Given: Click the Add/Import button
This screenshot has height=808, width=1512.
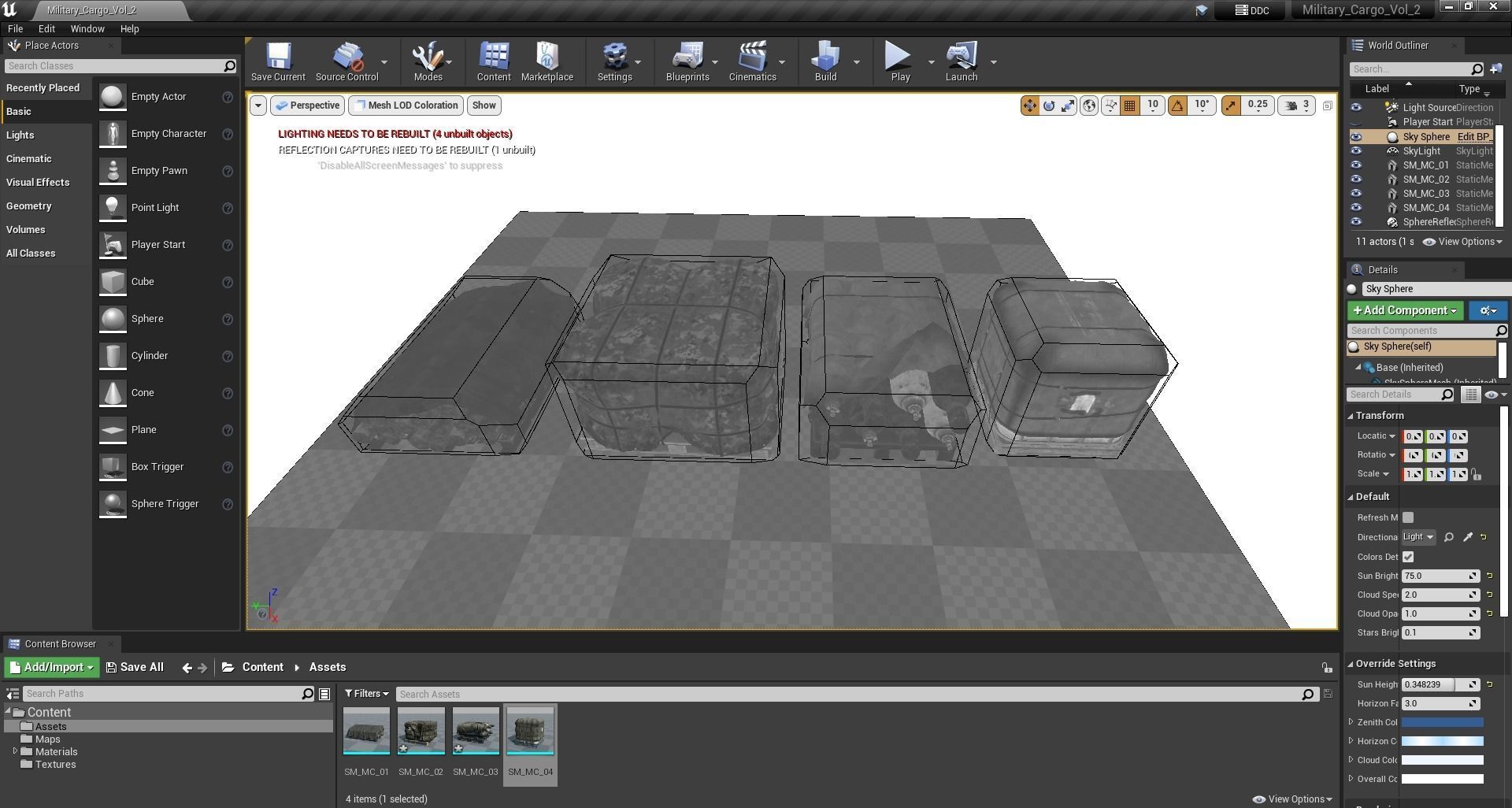Looking at the screenshot, I should coord(51,668).
